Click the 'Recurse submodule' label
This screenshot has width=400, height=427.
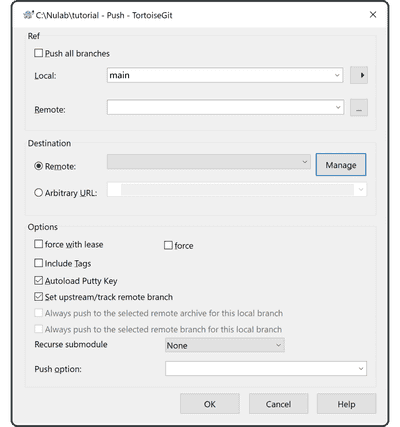click(x=71, y=344)
